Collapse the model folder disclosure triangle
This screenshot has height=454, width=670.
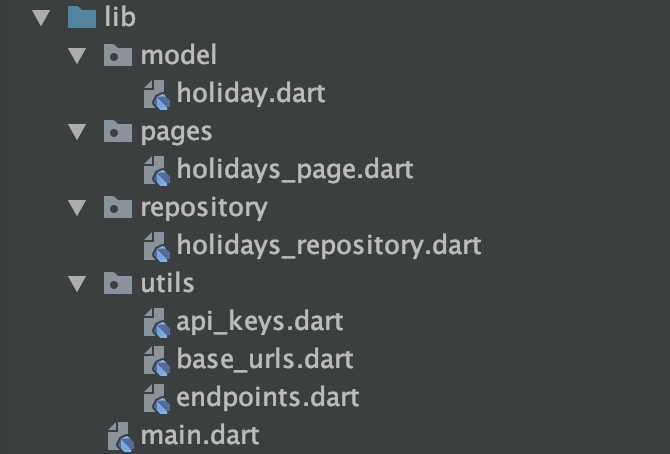[77, 56]
